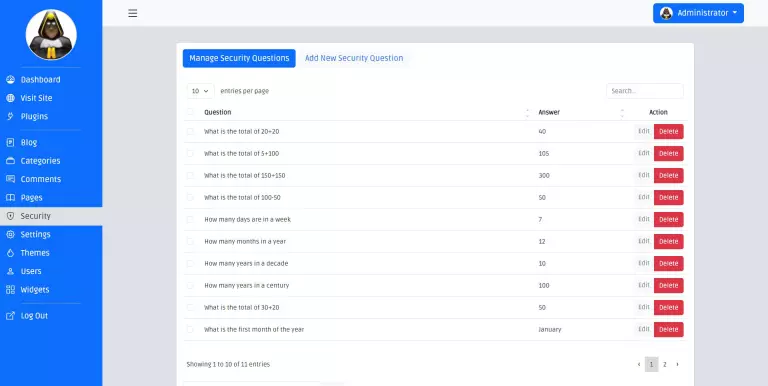Delete the 'months in a year' question
This screenshot has height=386, width=768.
tap(669, 241)
